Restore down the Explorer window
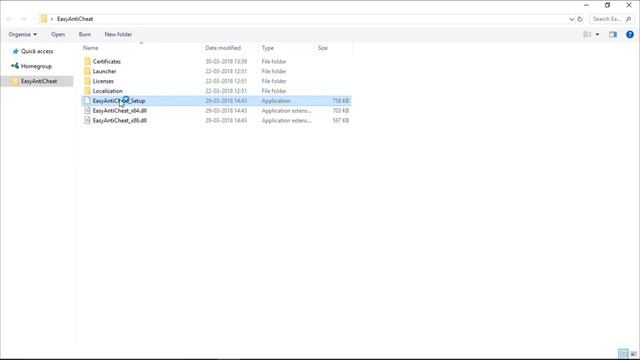Viewport: 640px width, 360px height. tap(607, 5)
